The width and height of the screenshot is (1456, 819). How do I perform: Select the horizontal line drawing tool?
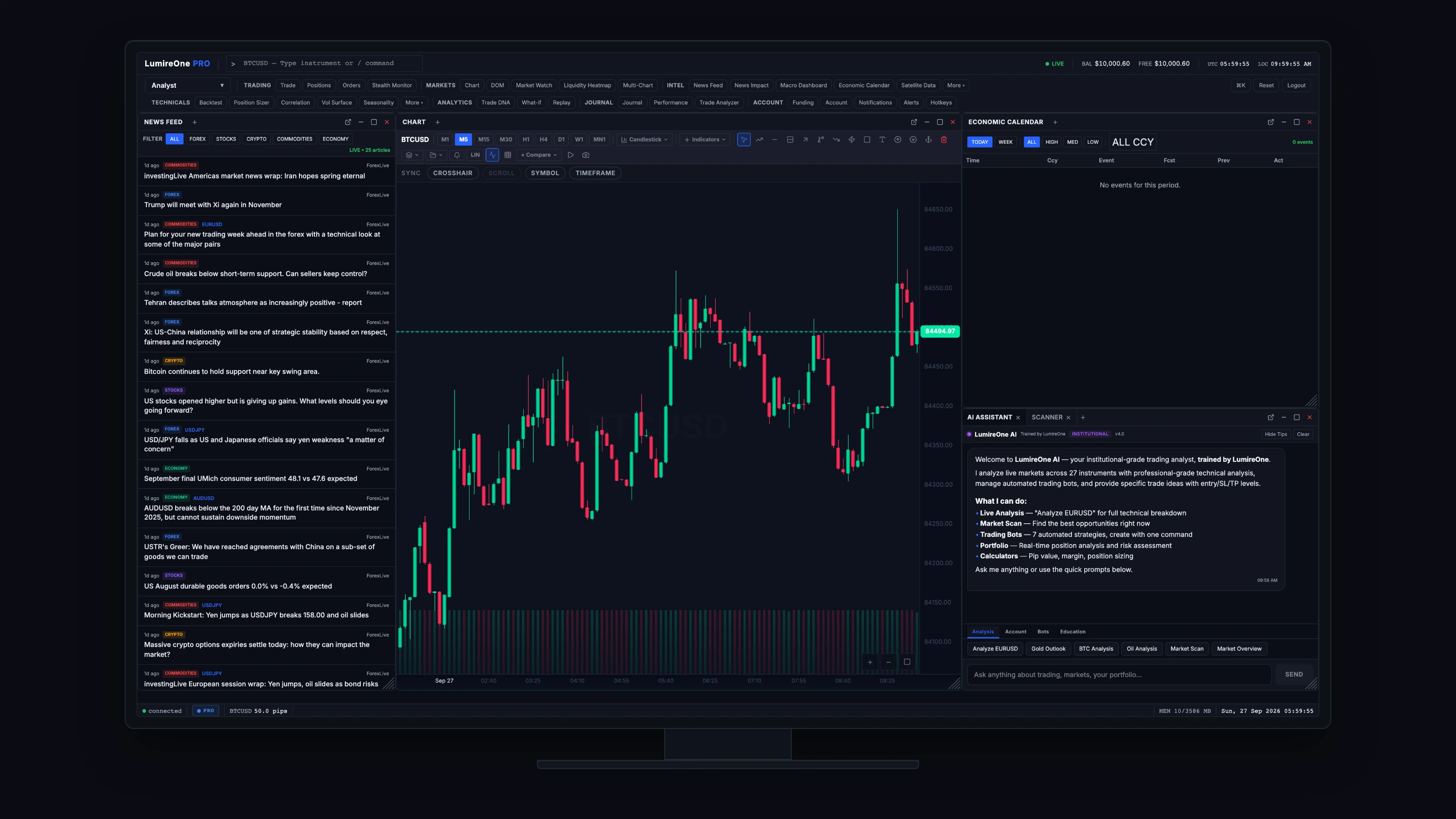[x=774, y=140]
